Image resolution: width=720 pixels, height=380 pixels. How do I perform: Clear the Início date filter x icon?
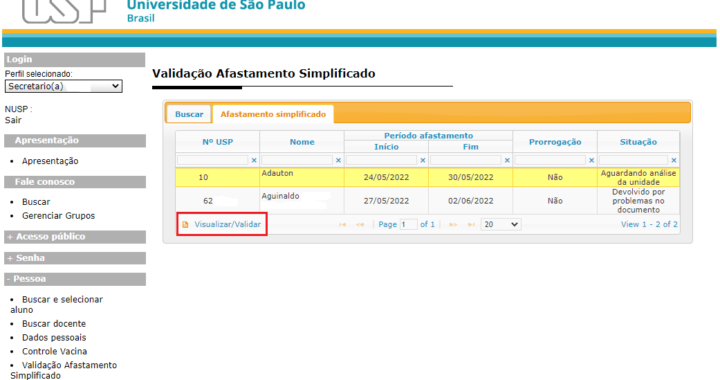(423, 160)
